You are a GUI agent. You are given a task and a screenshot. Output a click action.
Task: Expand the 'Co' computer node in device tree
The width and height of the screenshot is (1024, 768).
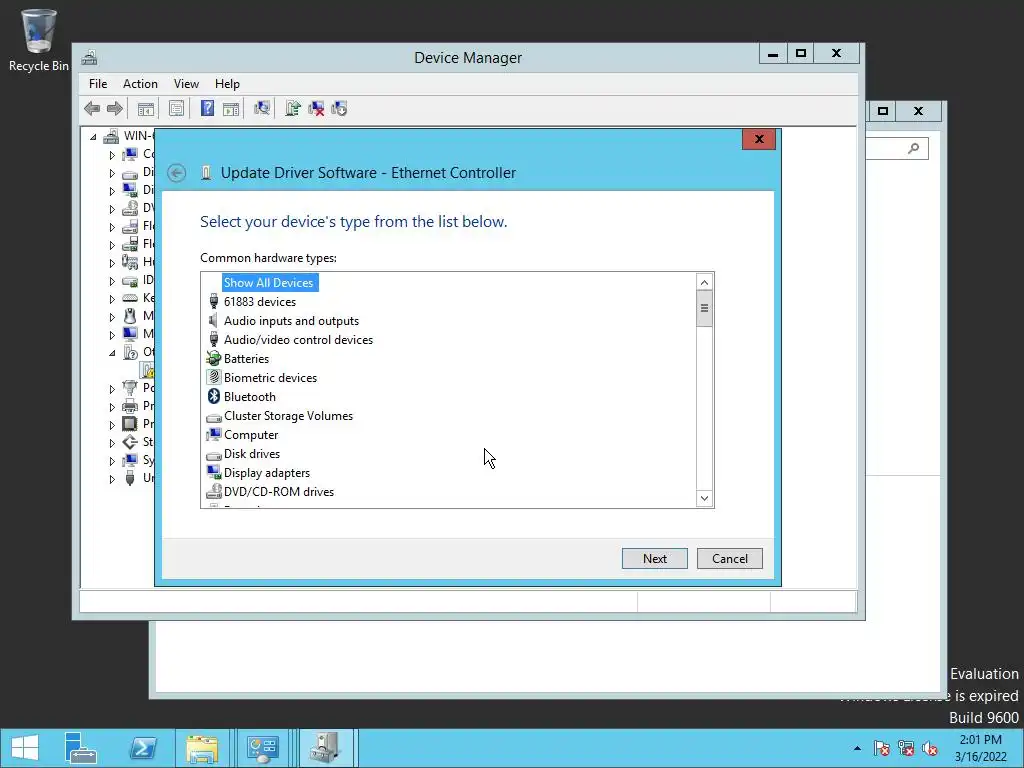point(112,155)
